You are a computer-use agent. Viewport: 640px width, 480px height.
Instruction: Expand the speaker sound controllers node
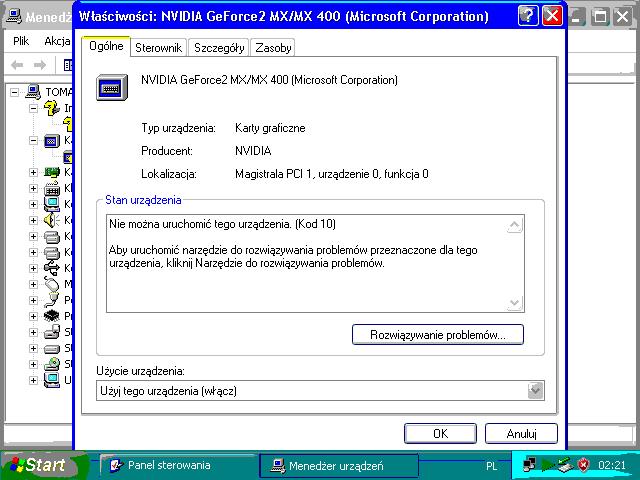33,220
